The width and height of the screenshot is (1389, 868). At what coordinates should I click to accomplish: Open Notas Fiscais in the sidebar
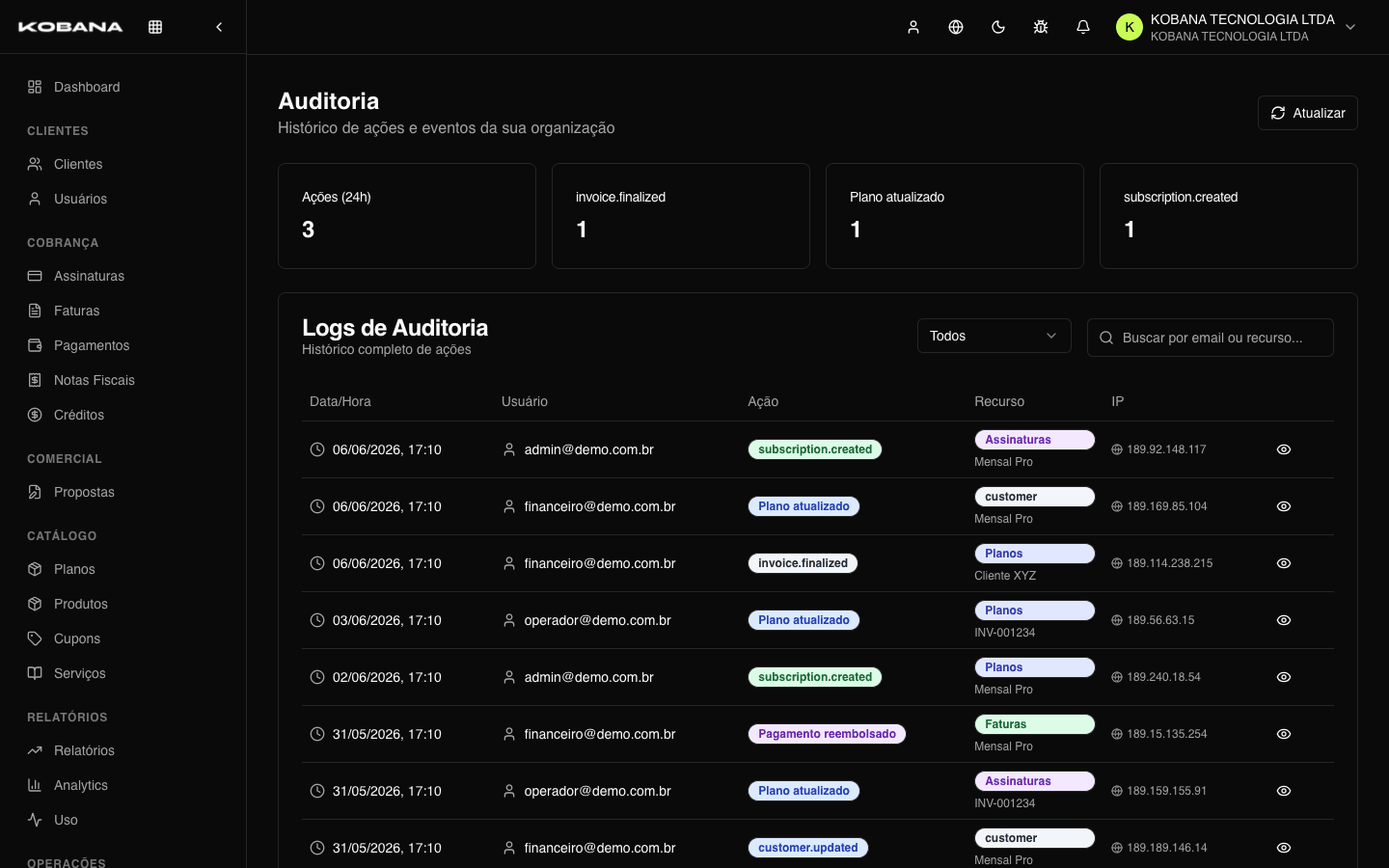tap(123, 380)
